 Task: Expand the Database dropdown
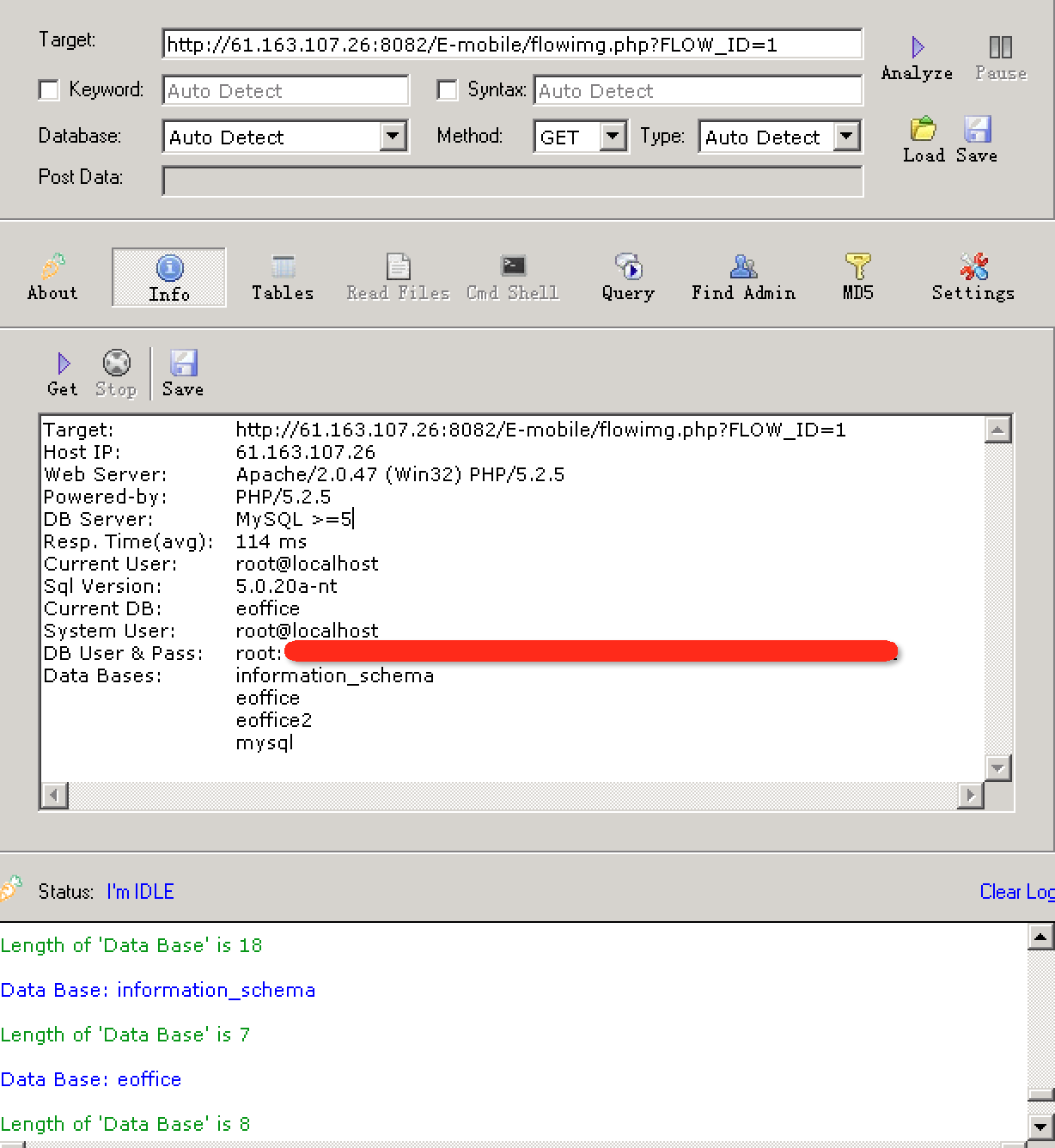click(393, 137)
